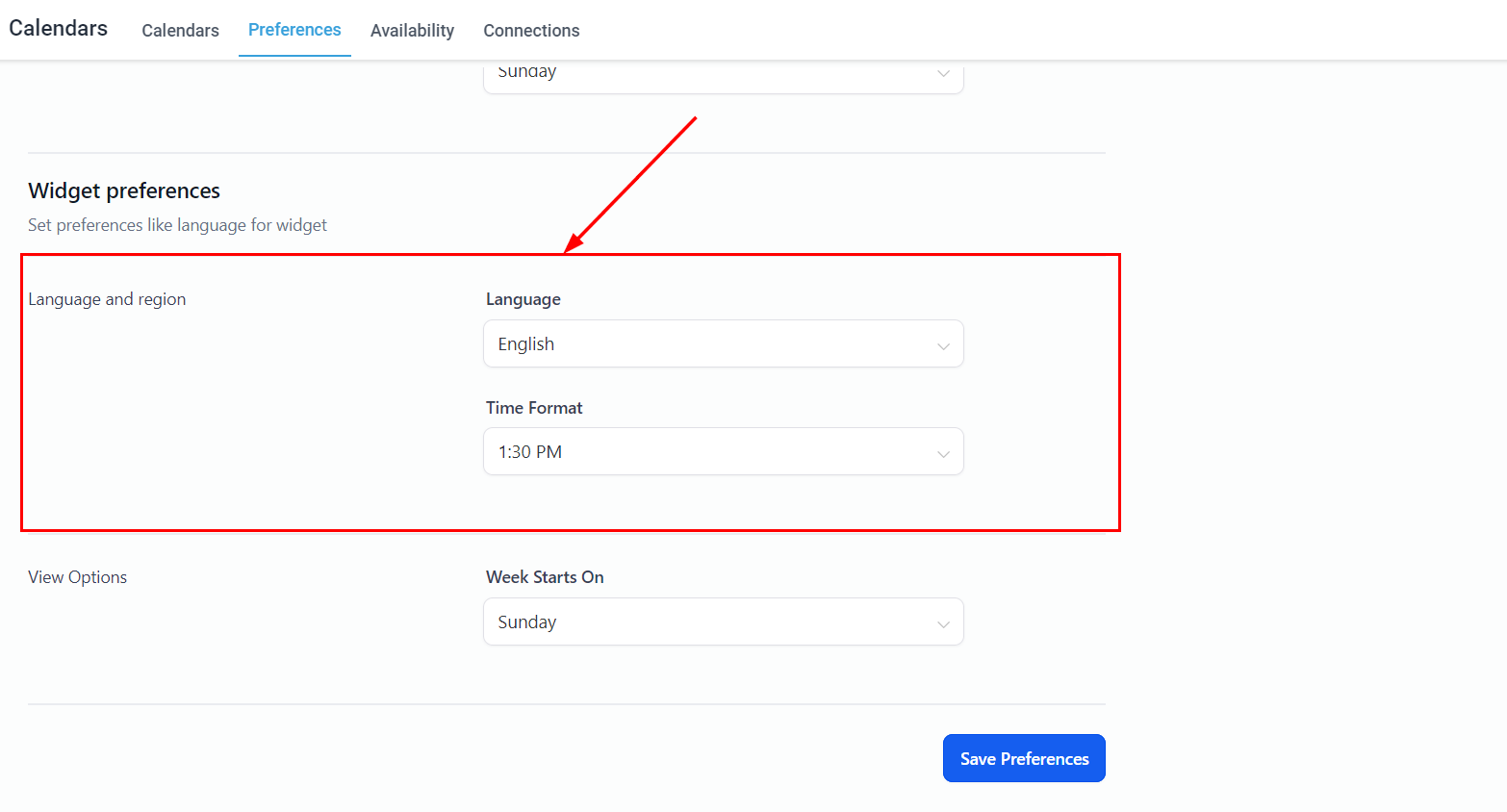The image size is (1507, 812).
Task: Click the chevron in Week Starts On field
Action: (943, 624)
